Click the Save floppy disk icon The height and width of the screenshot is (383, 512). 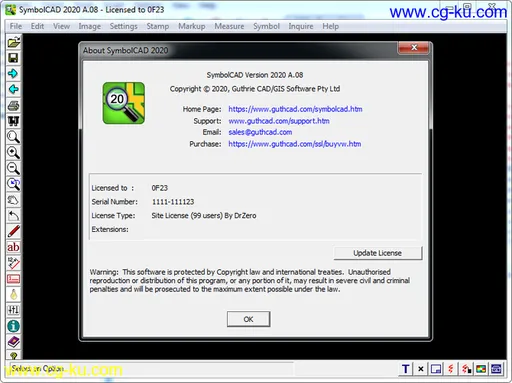[x=13, y=58]
